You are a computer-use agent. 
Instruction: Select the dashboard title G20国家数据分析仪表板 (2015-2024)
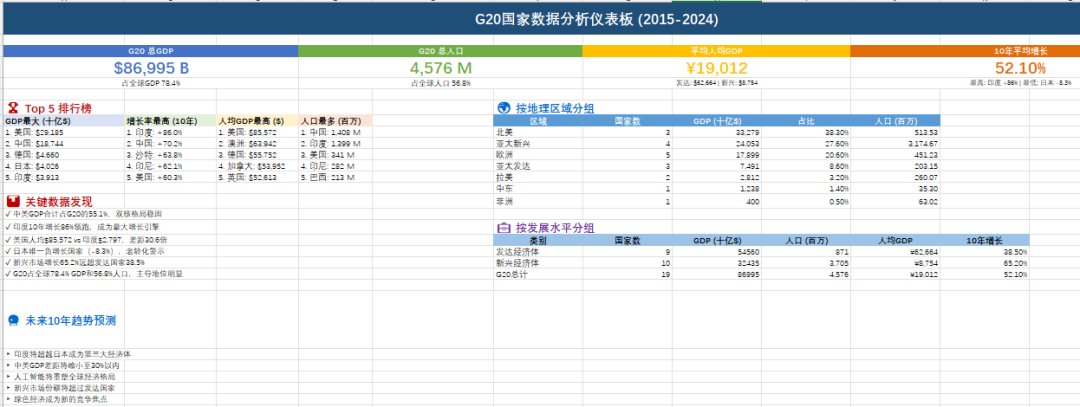pos(598,19)
